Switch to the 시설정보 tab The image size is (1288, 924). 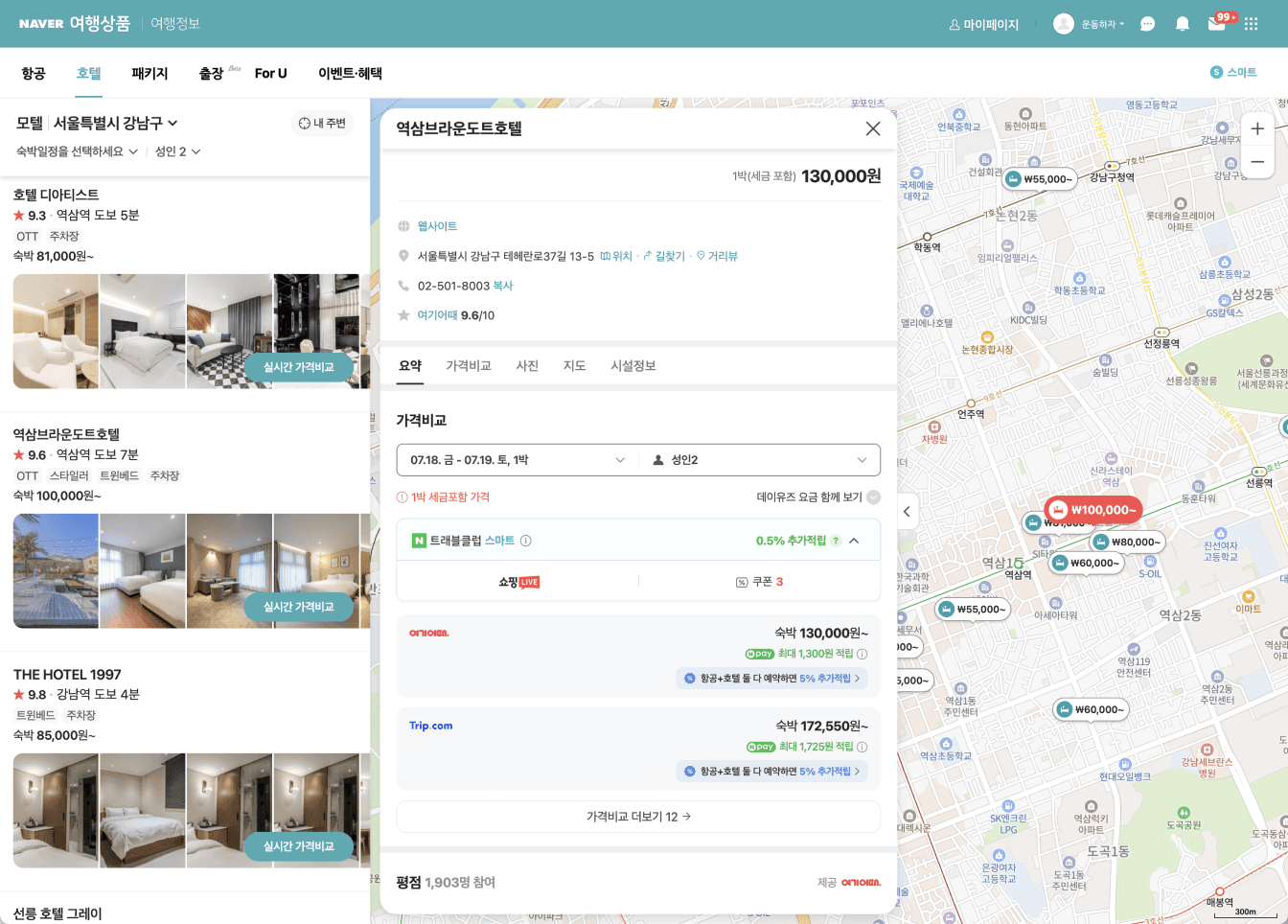[x=632, y=366]
